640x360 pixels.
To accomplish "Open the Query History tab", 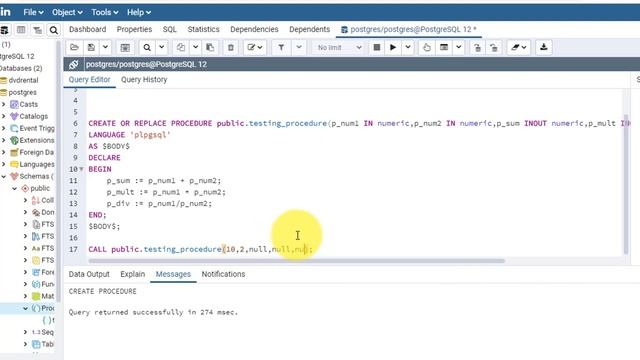I will click(x=144, y=80).
